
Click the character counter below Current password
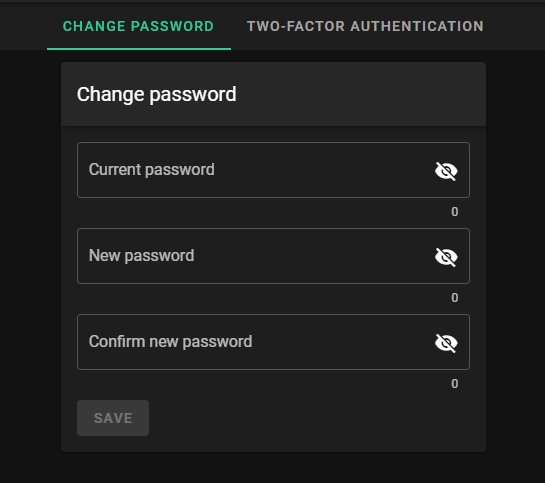455,212
